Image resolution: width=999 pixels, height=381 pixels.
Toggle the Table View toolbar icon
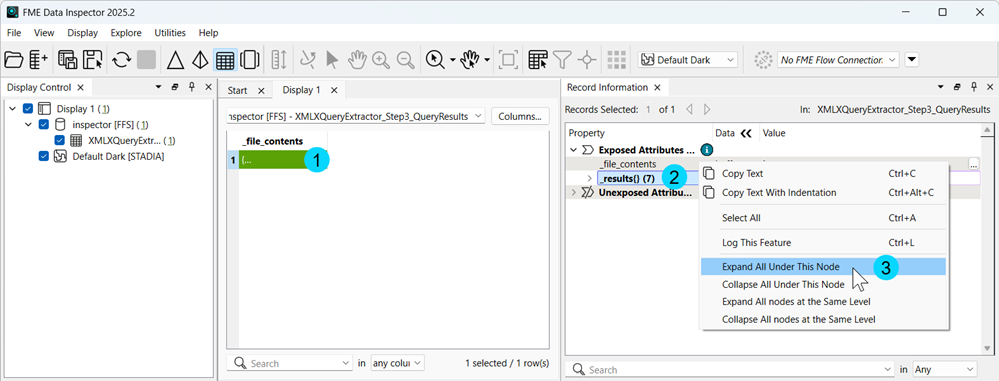point(225,60)
